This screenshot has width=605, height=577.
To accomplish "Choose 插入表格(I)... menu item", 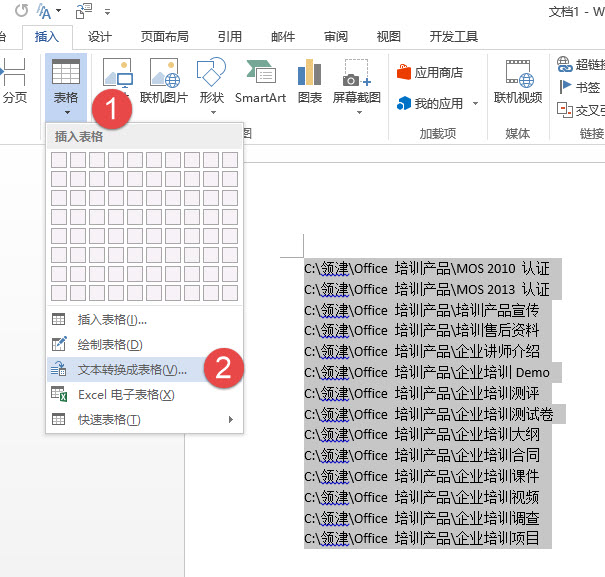I will click(144, 320).
